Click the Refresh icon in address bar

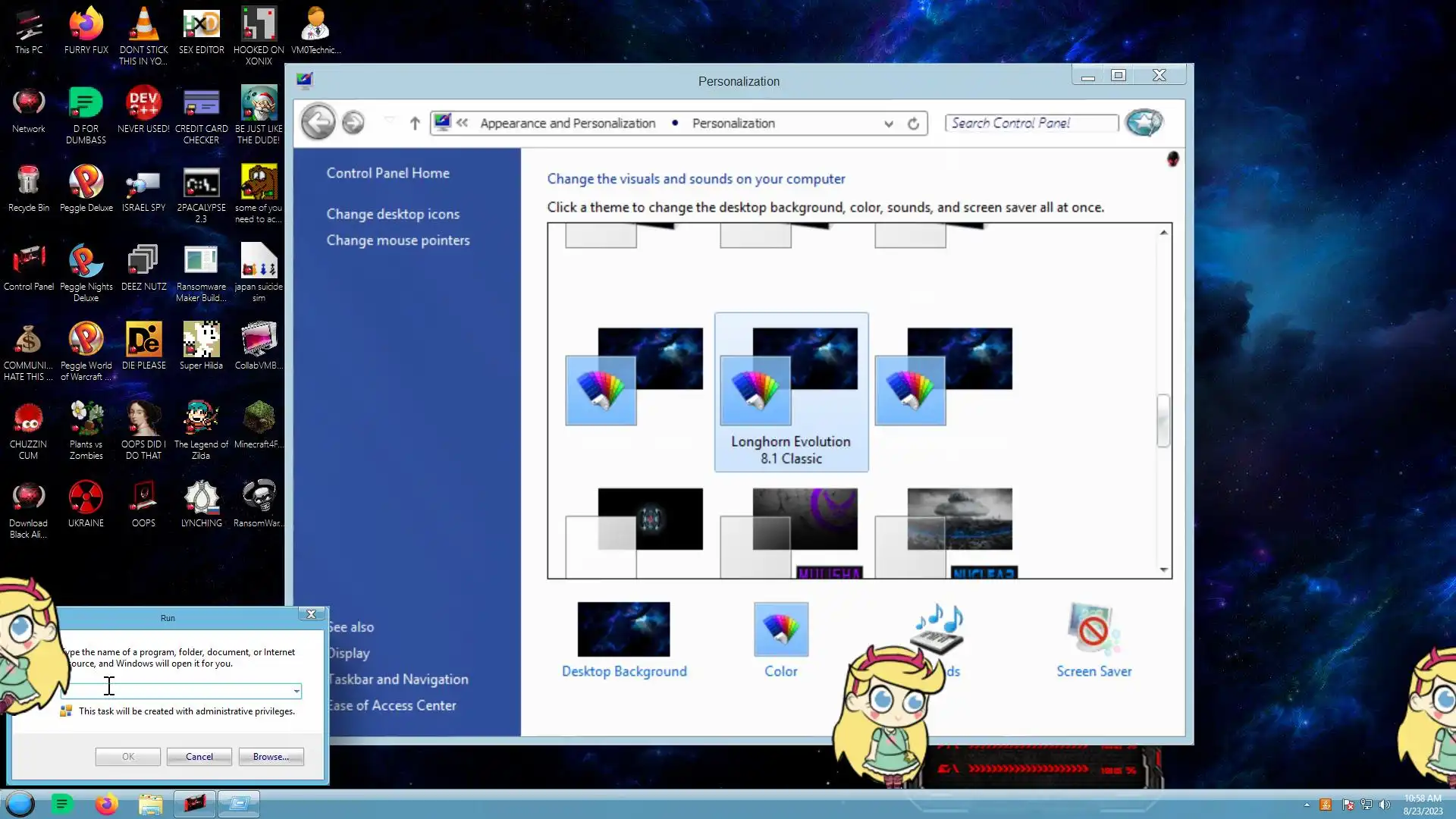pos(913,124)
